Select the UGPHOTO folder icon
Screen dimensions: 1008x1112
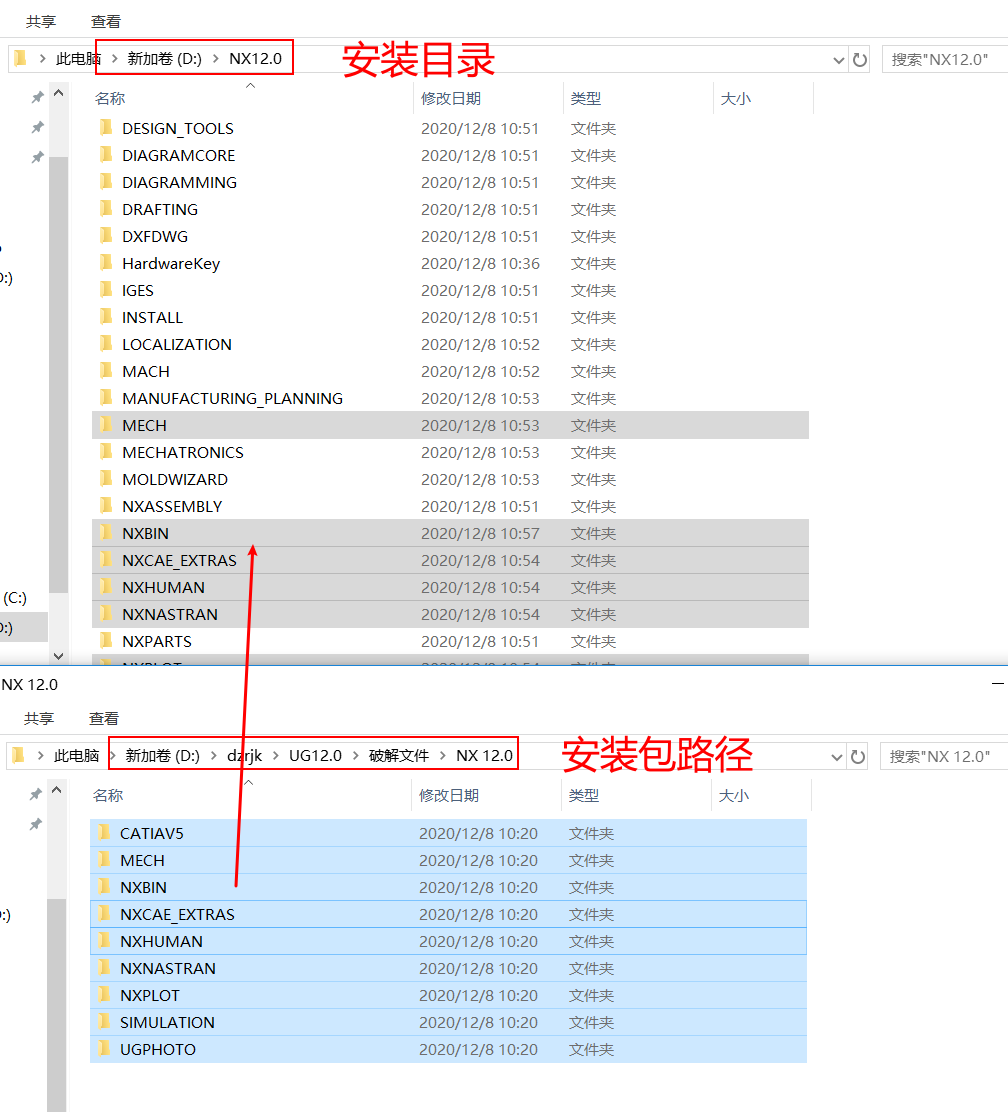(x=104, y=1049)
